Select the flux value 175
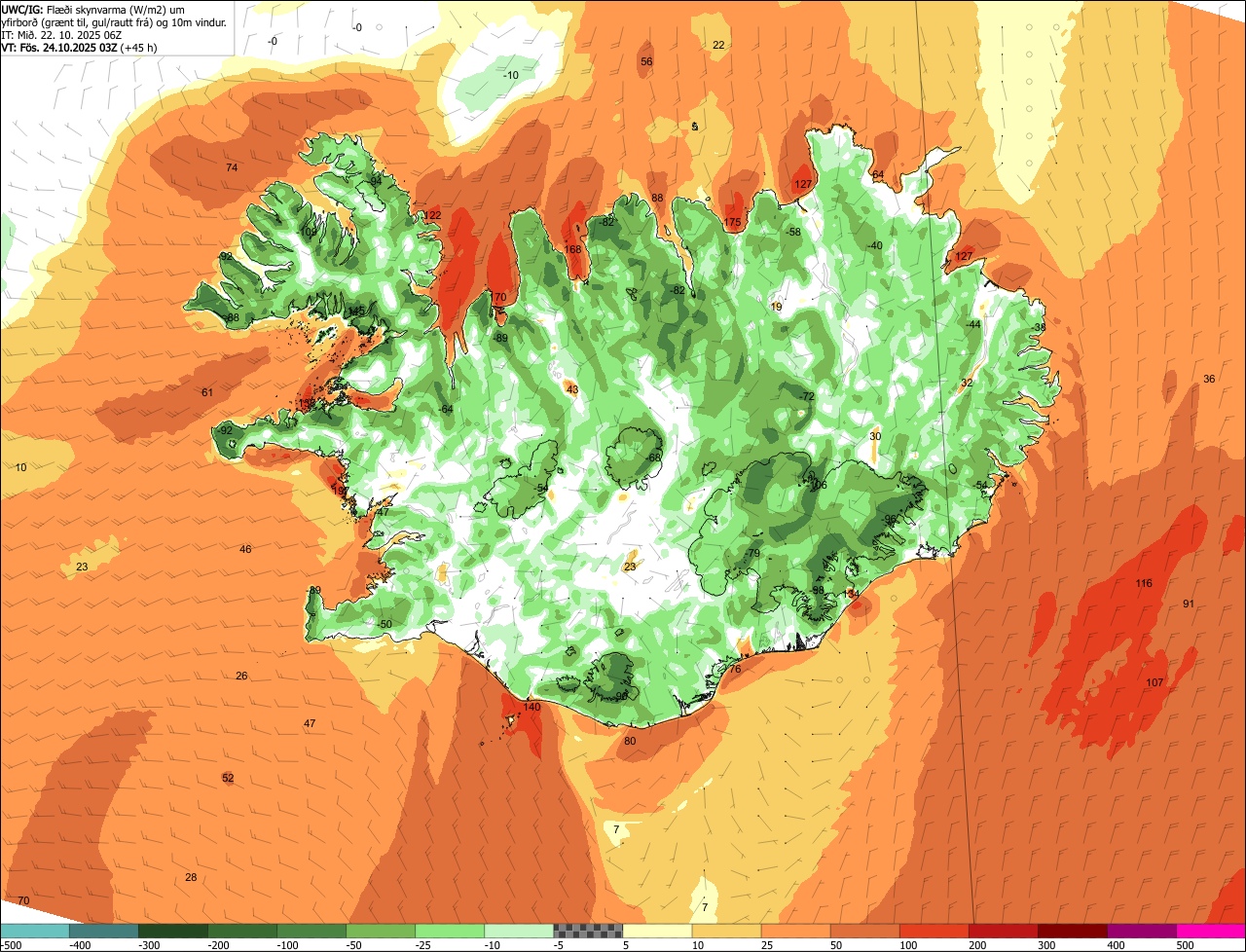 pos(732,223)
